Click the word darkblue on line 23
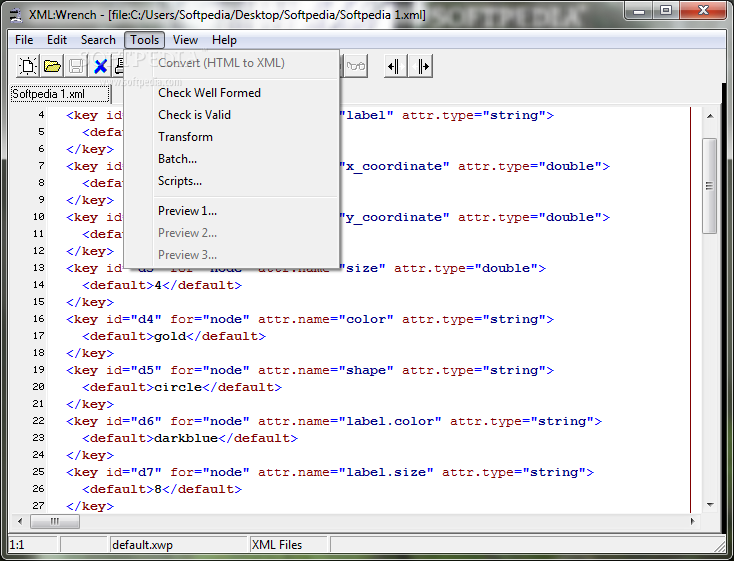The height and width of the screenshot is (561, 734). coord(186,438)
